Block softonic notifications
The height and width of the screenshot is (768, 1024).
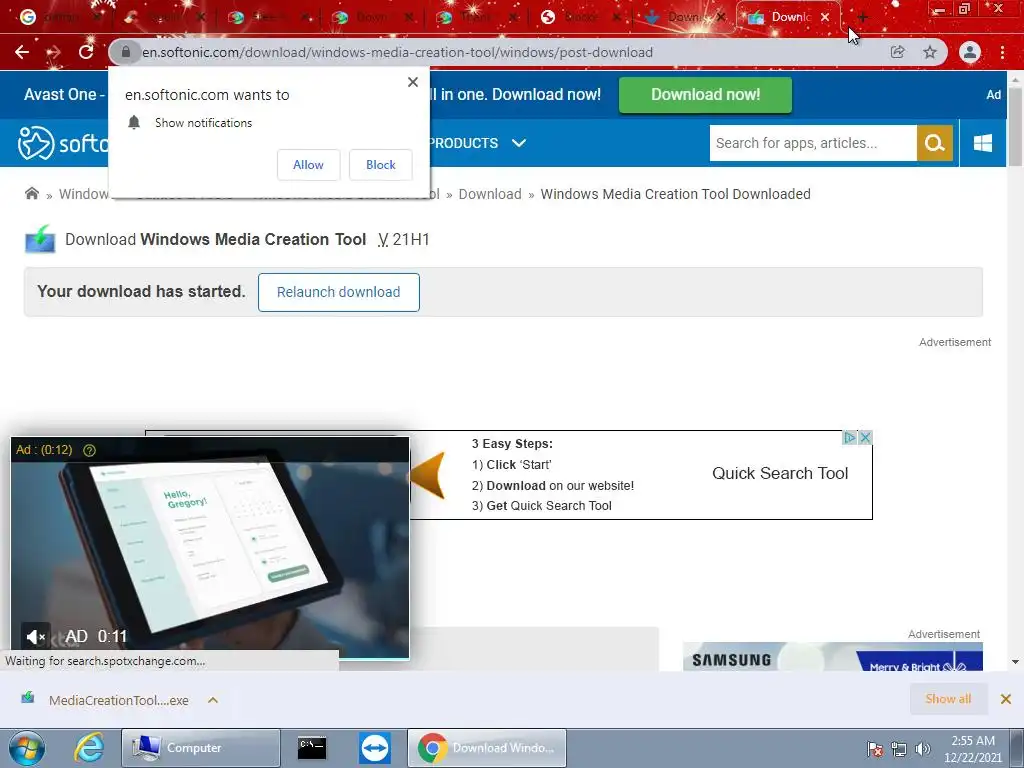(x=381, y=165)
